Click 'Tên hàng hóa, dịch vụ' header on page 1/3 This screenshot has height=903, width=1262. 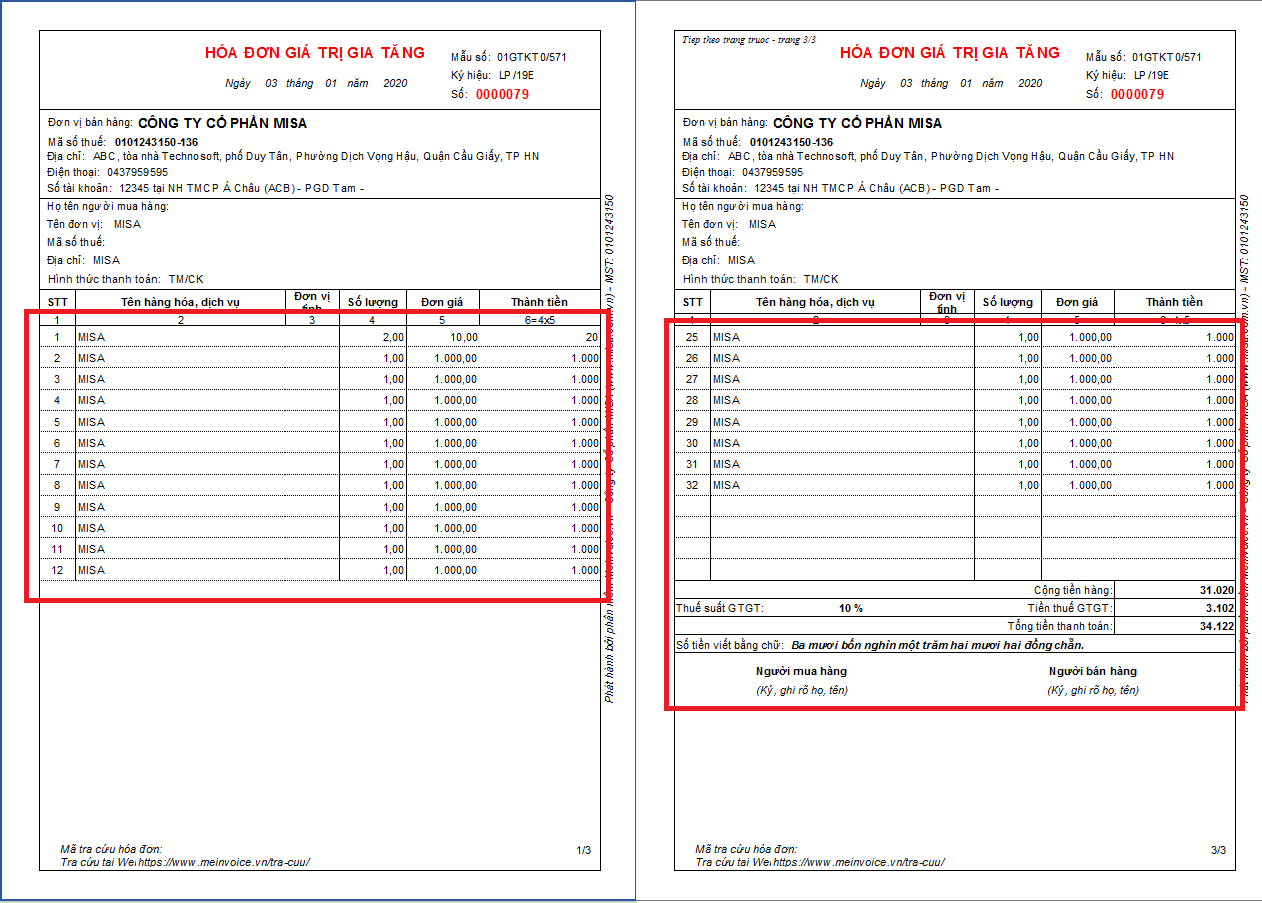point(181,302)
